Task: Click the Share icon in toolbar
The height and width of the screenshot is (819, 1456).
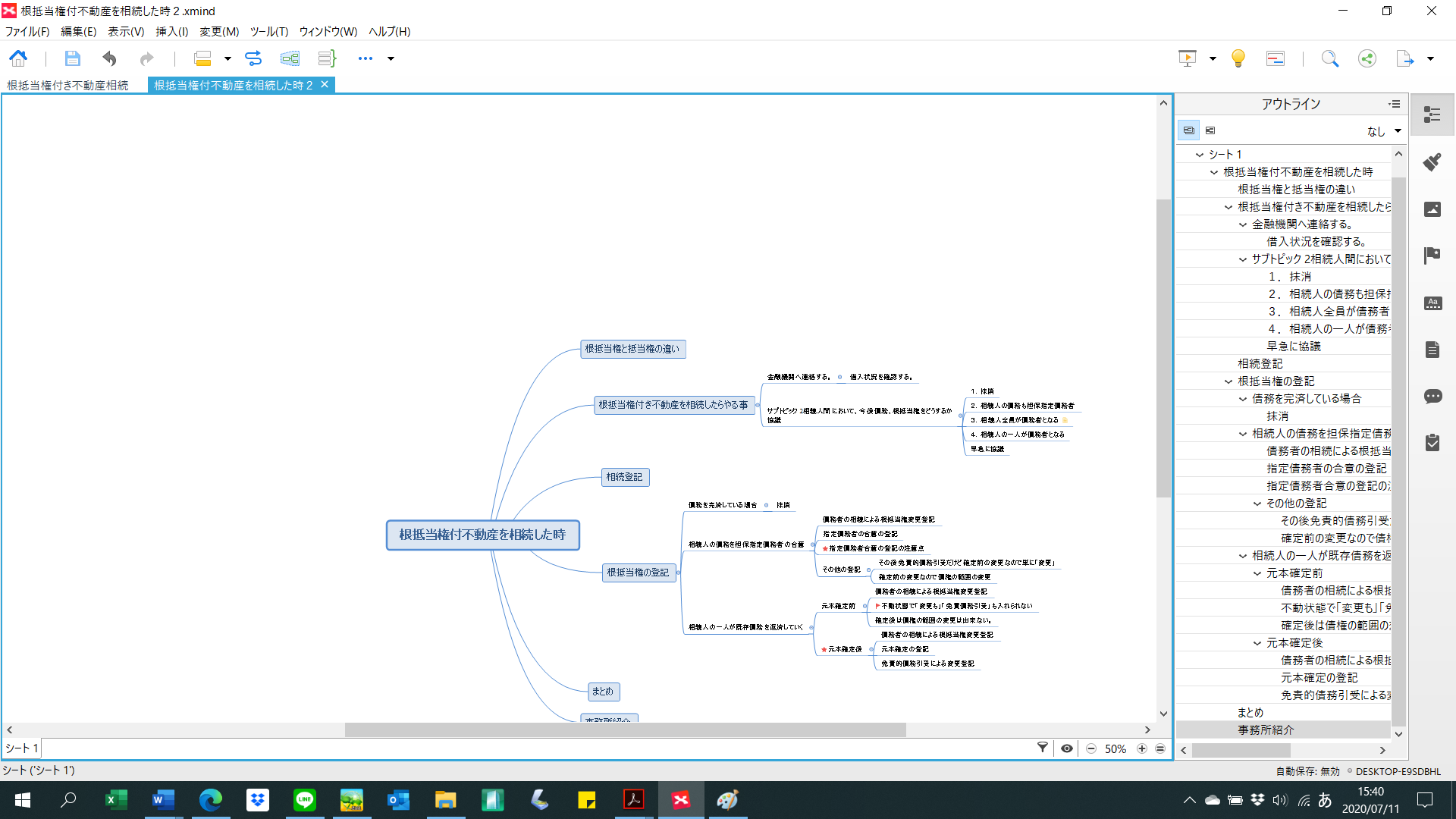Action: point(1367,58)
